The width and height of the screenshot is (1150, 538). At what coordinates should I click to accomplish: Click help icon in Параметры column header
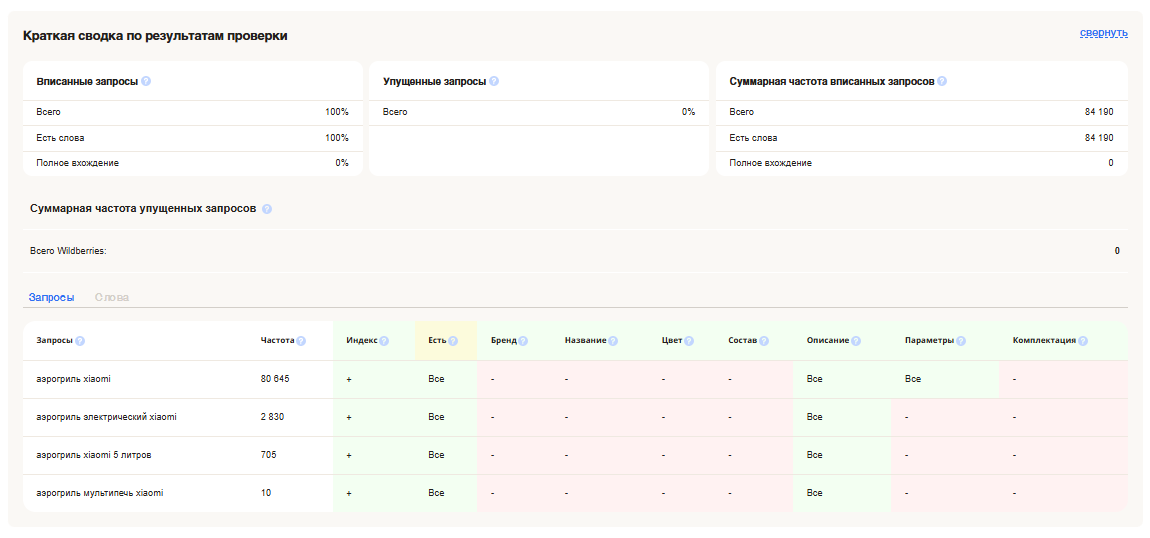point(961,341)
